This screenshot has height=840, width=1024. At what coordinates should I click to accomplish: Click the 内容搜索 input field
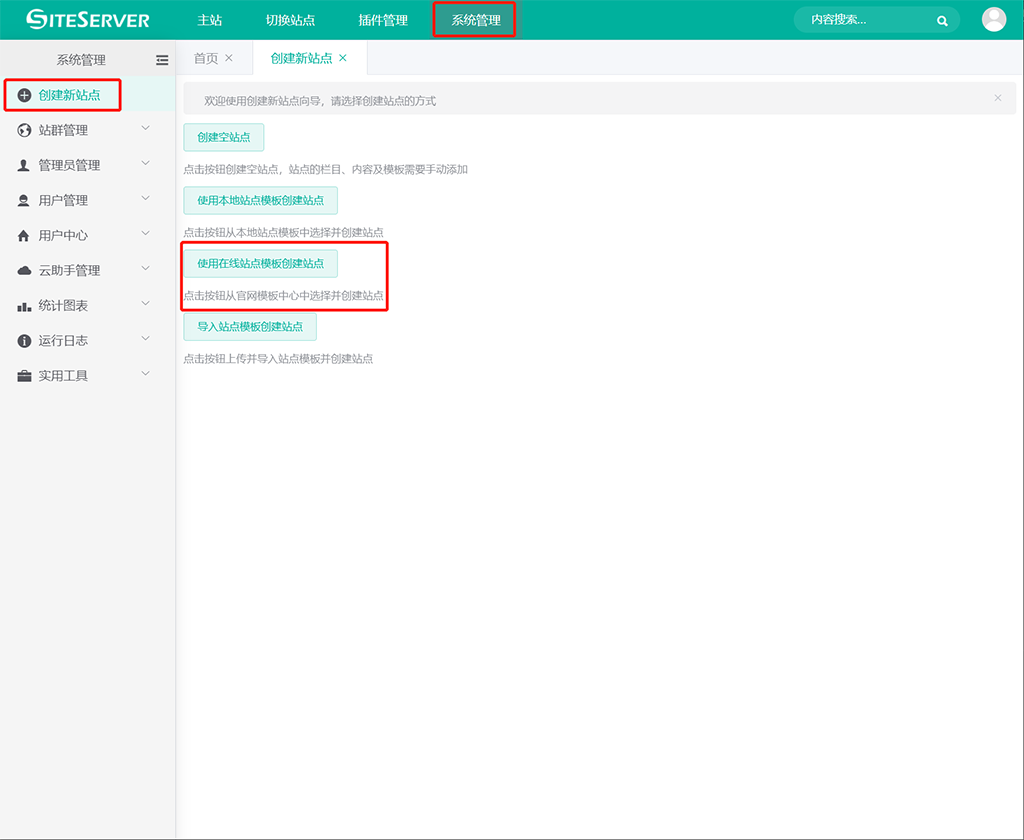pyautogui.click(x=865, y=20)
